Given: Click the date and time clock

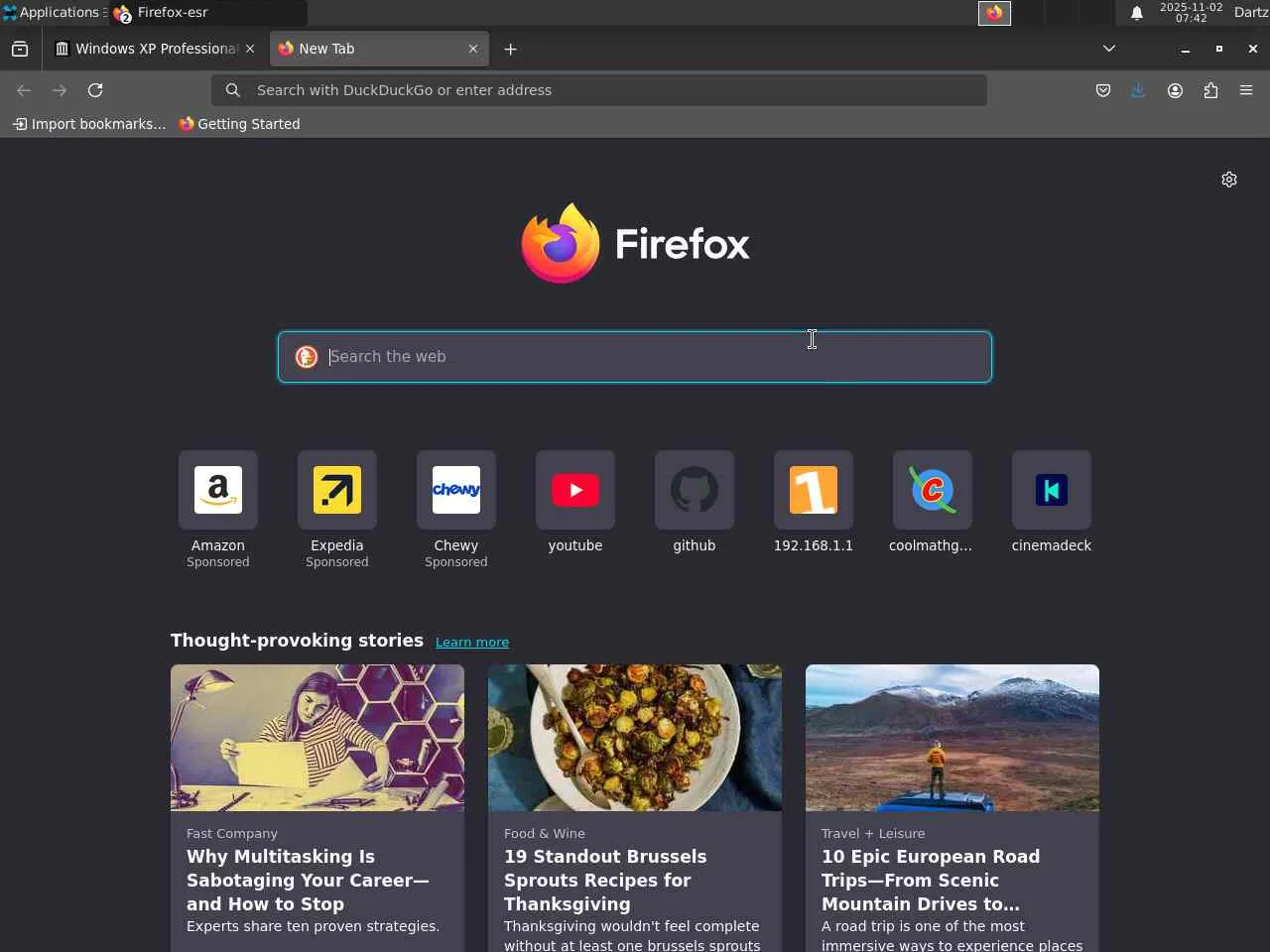Looking at the screenshot, I should coord(1192,13).
